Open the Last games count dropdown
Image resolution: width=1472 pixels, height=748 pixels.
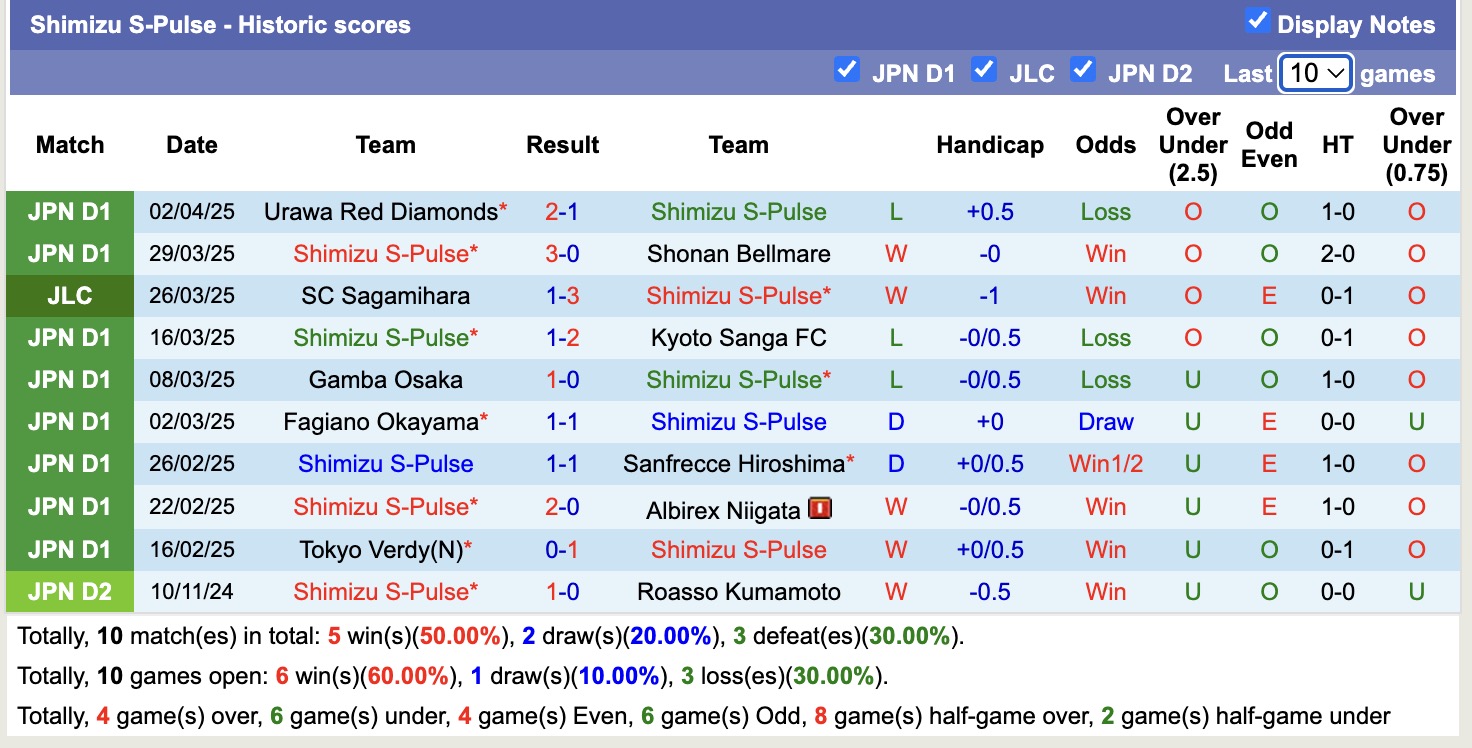click(x=1314, y=71)
